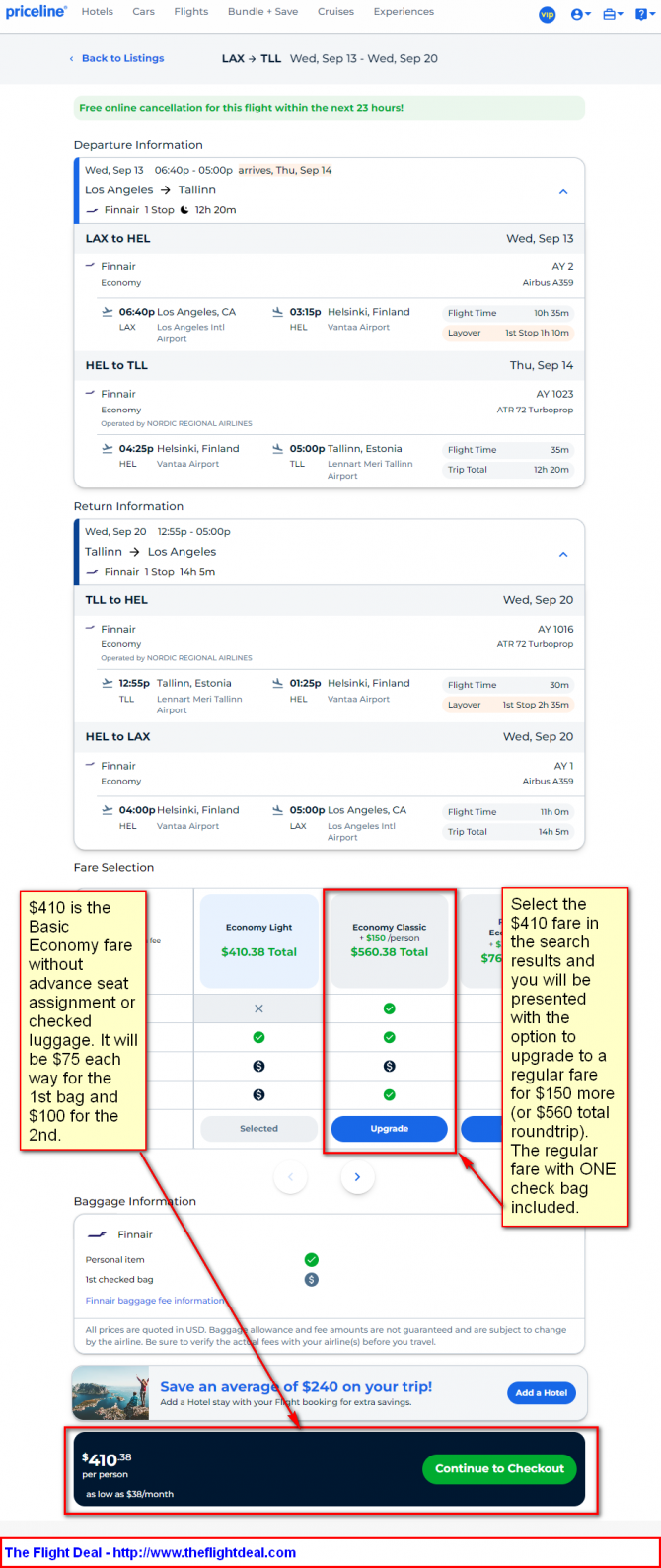Select the Economy Classic fare card

(389, 941)
